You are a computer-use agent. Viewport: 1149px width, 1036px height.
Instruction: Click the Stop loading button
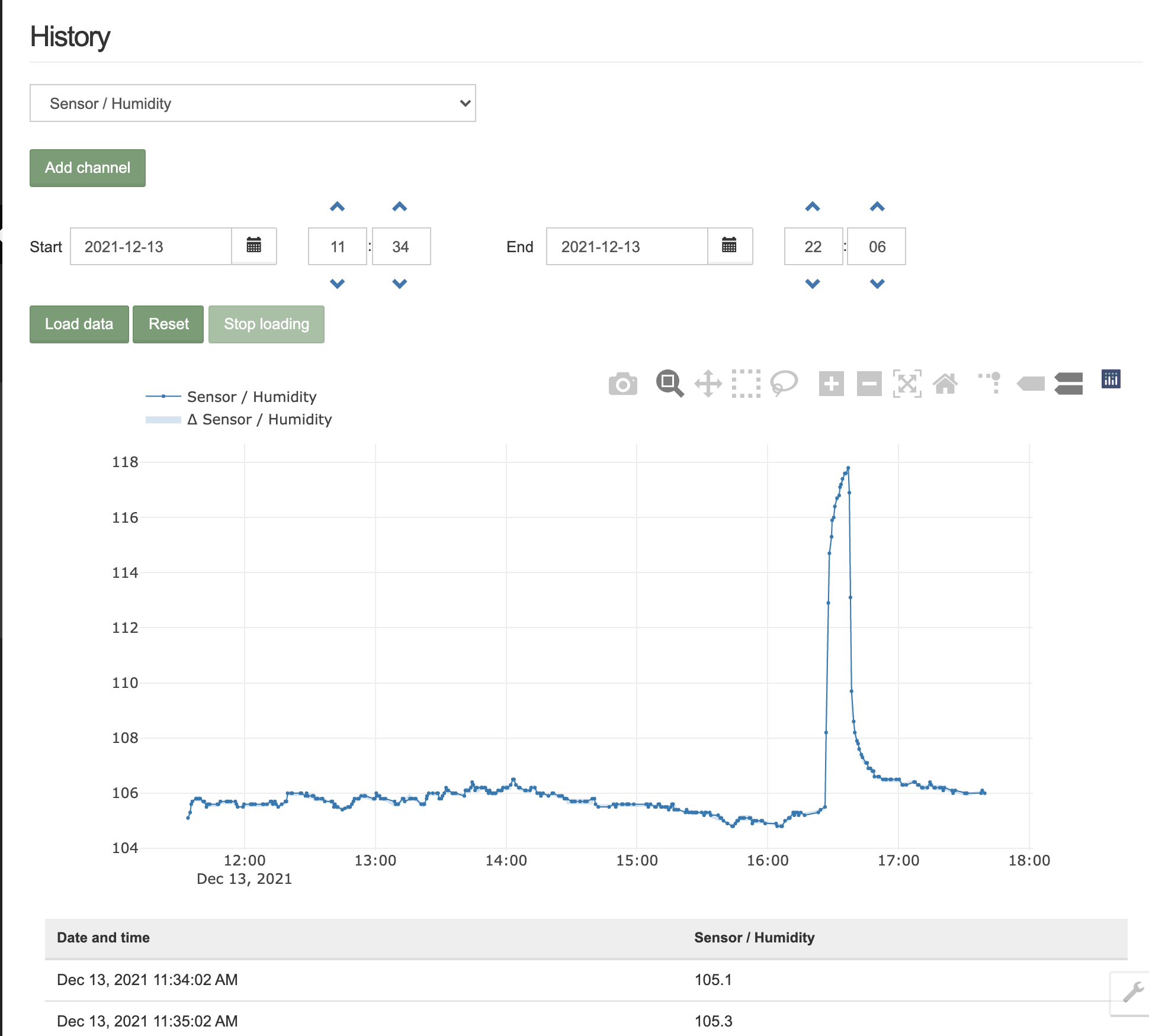(265, 323)
